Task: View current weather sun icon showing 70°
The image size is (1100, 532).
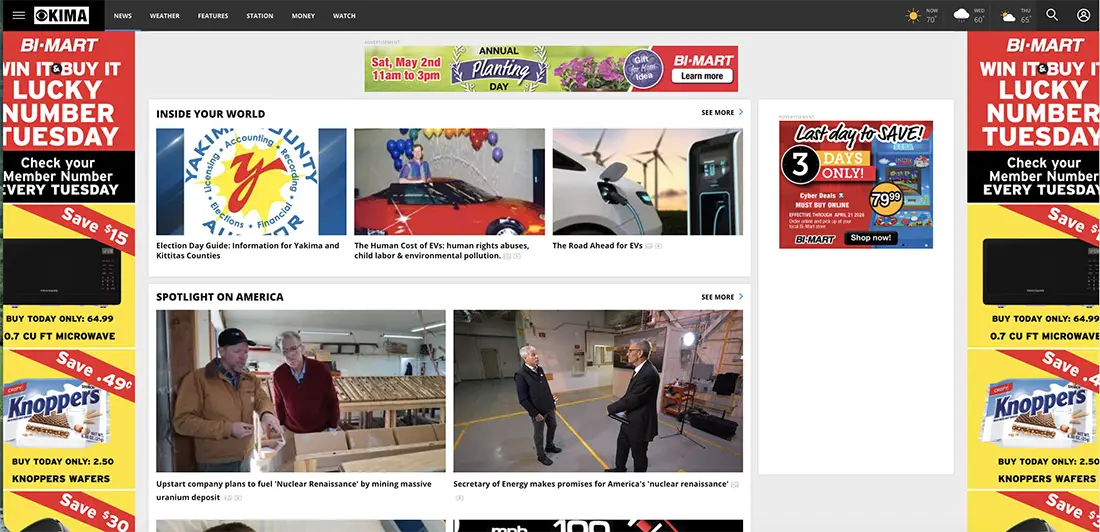Action: (913, 15)
